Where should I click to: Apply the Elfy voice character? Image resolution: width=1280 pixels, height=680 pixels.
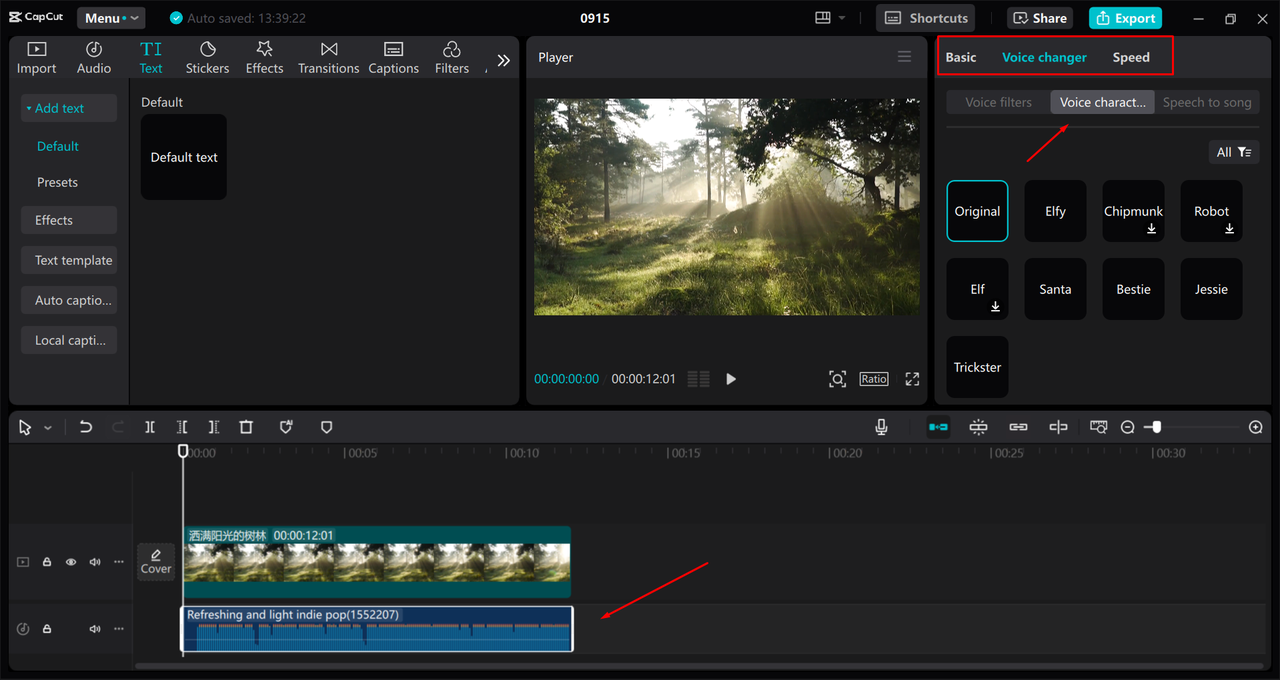point(1055,211)
